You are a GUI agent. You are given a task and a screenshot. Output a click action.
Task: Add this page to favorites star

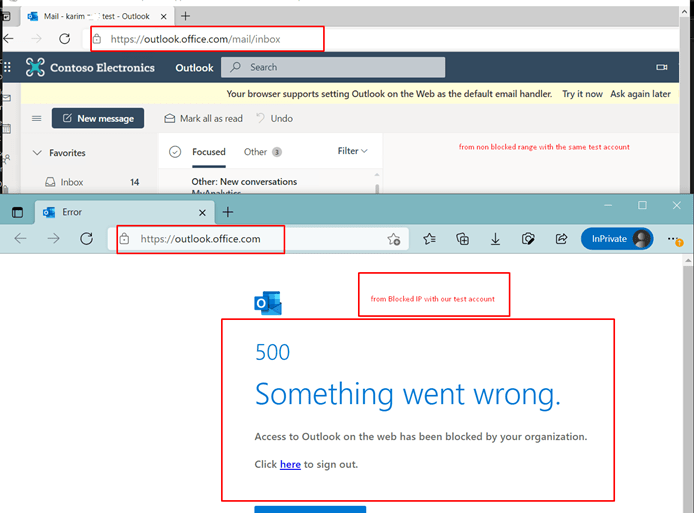394,240
